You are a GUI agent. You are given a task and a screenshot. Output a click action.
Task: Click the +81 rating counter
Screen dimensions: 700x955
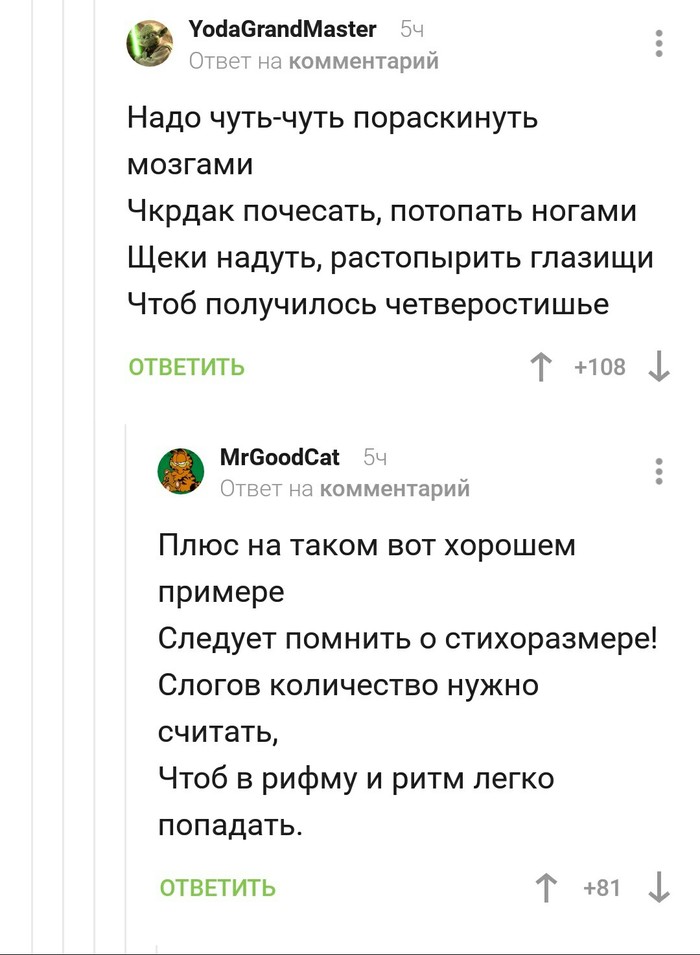click(x=602, y=887)
